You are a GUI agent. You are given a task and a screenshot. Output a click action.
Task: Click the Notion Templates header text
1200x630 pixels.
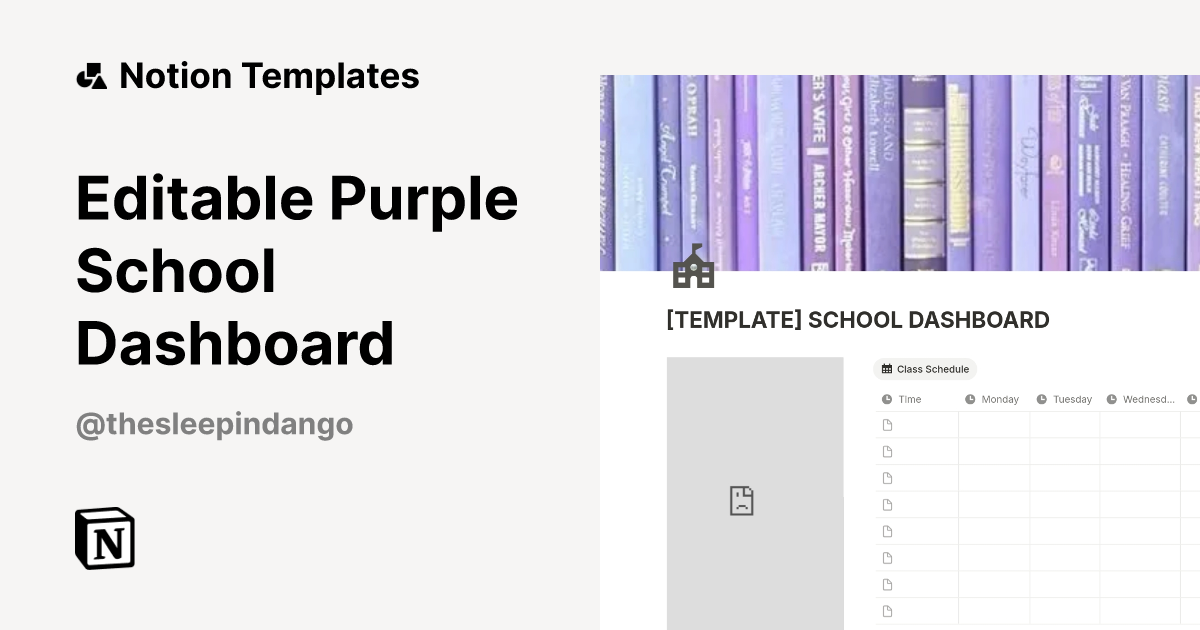(x=269, y=75)
